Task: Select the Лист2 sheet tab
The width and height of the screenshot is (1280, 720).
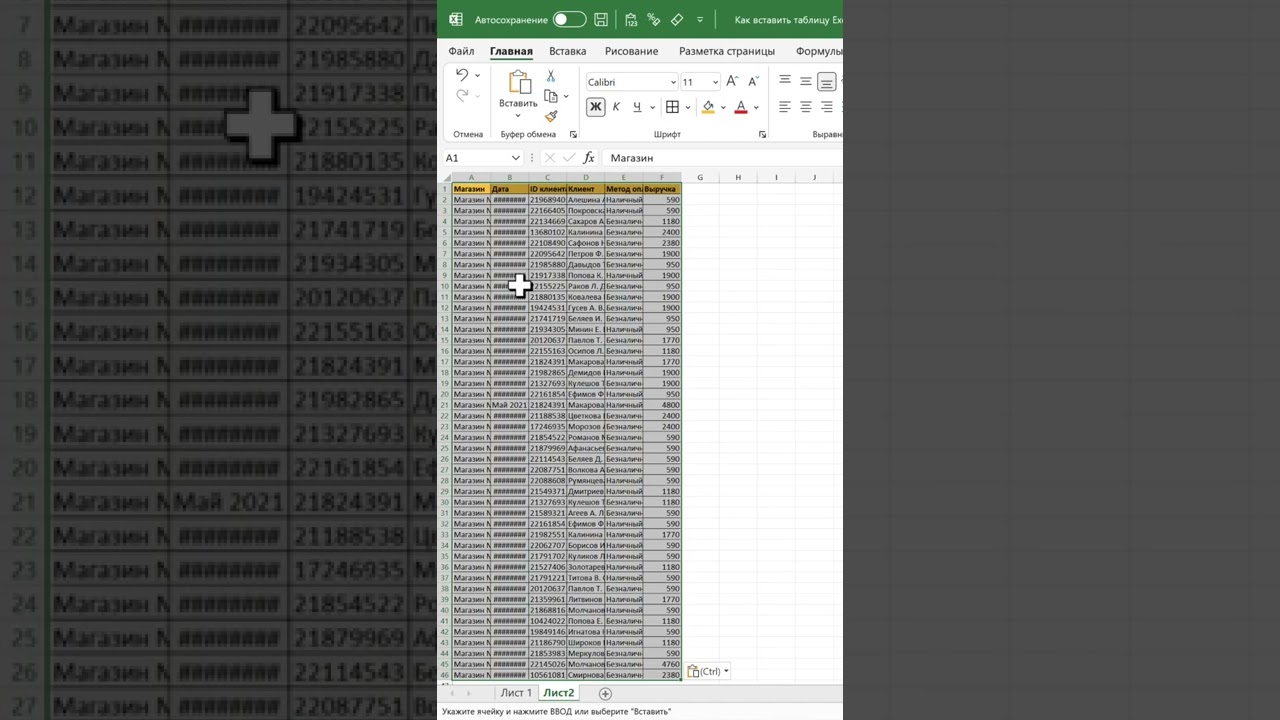Action: (559, 693)
